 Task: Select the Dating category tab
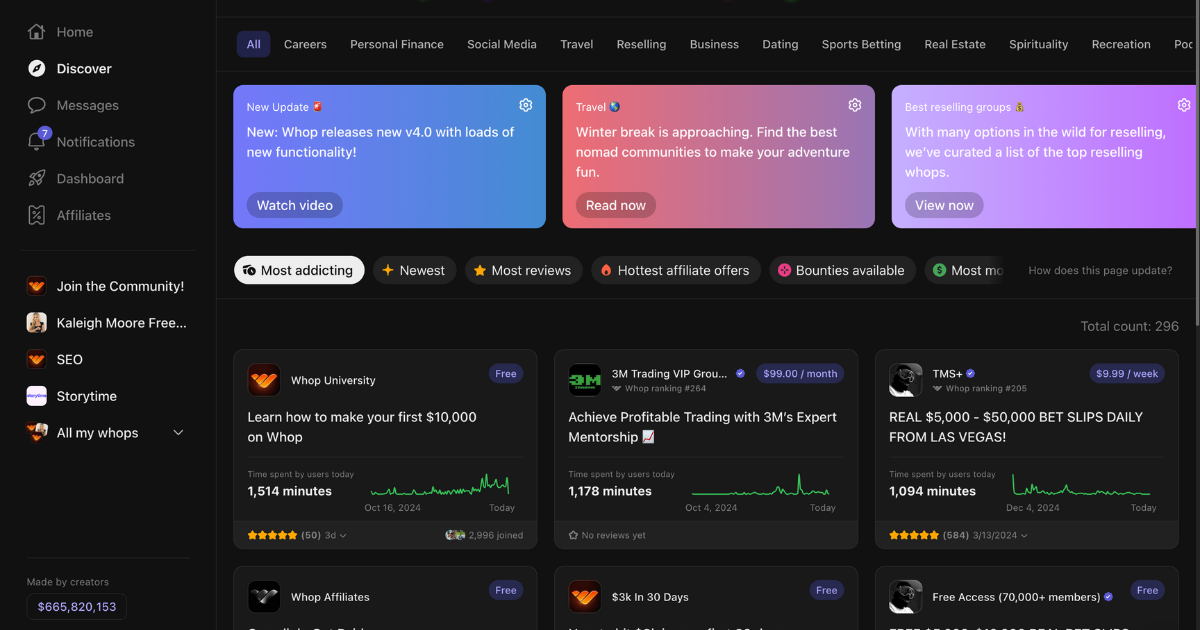[x=780, y=44]
